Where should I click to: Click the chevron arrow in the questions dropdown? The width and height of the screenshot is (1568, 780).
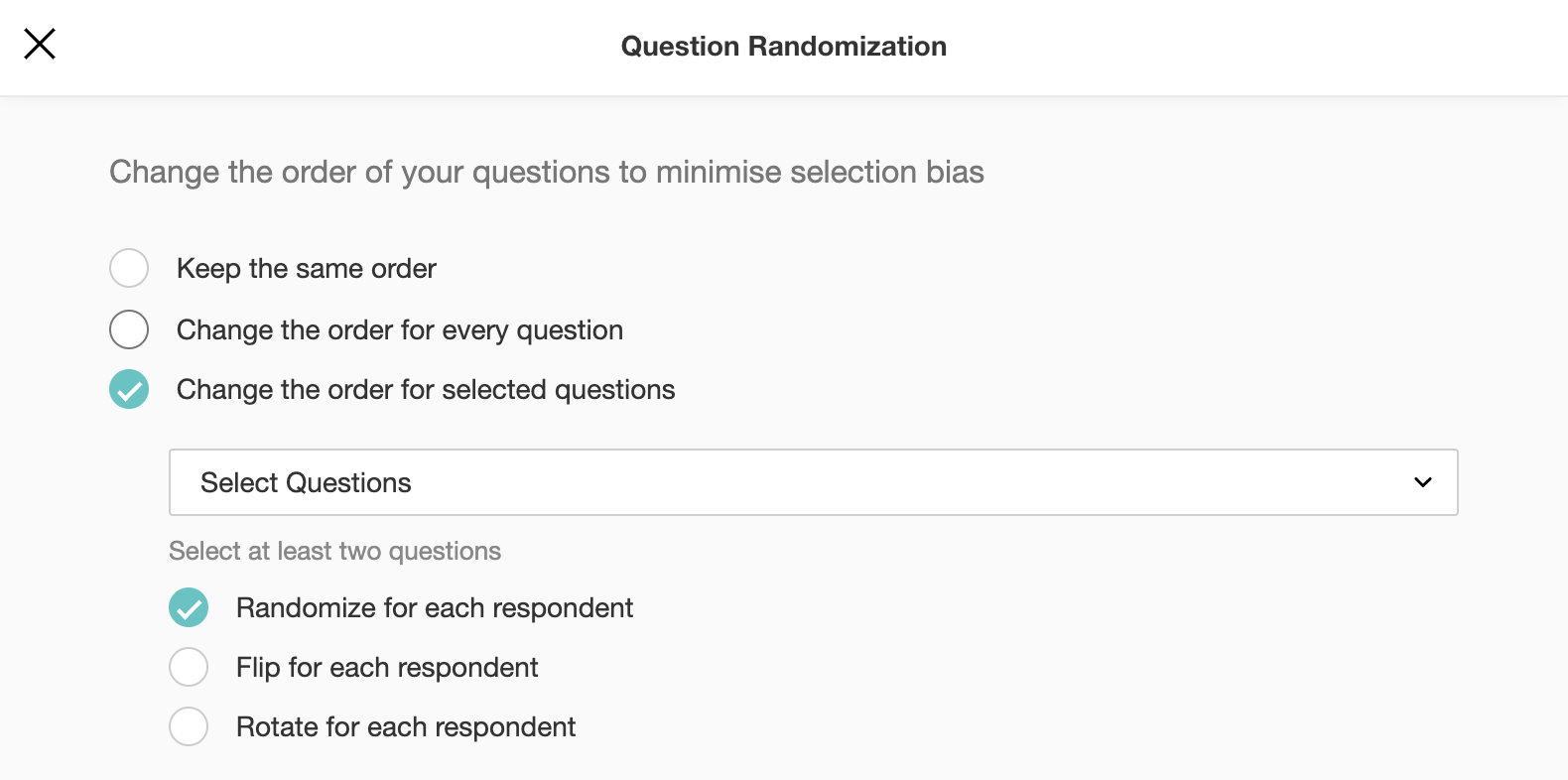pos(1422,482)
